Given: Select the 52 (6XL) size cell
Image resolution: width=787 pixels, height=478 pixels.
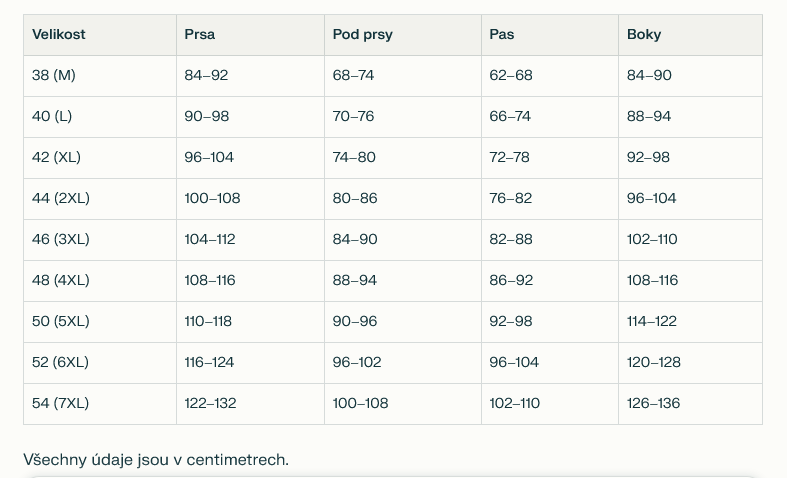Looking at the screenshot, I should coord(61,362).
